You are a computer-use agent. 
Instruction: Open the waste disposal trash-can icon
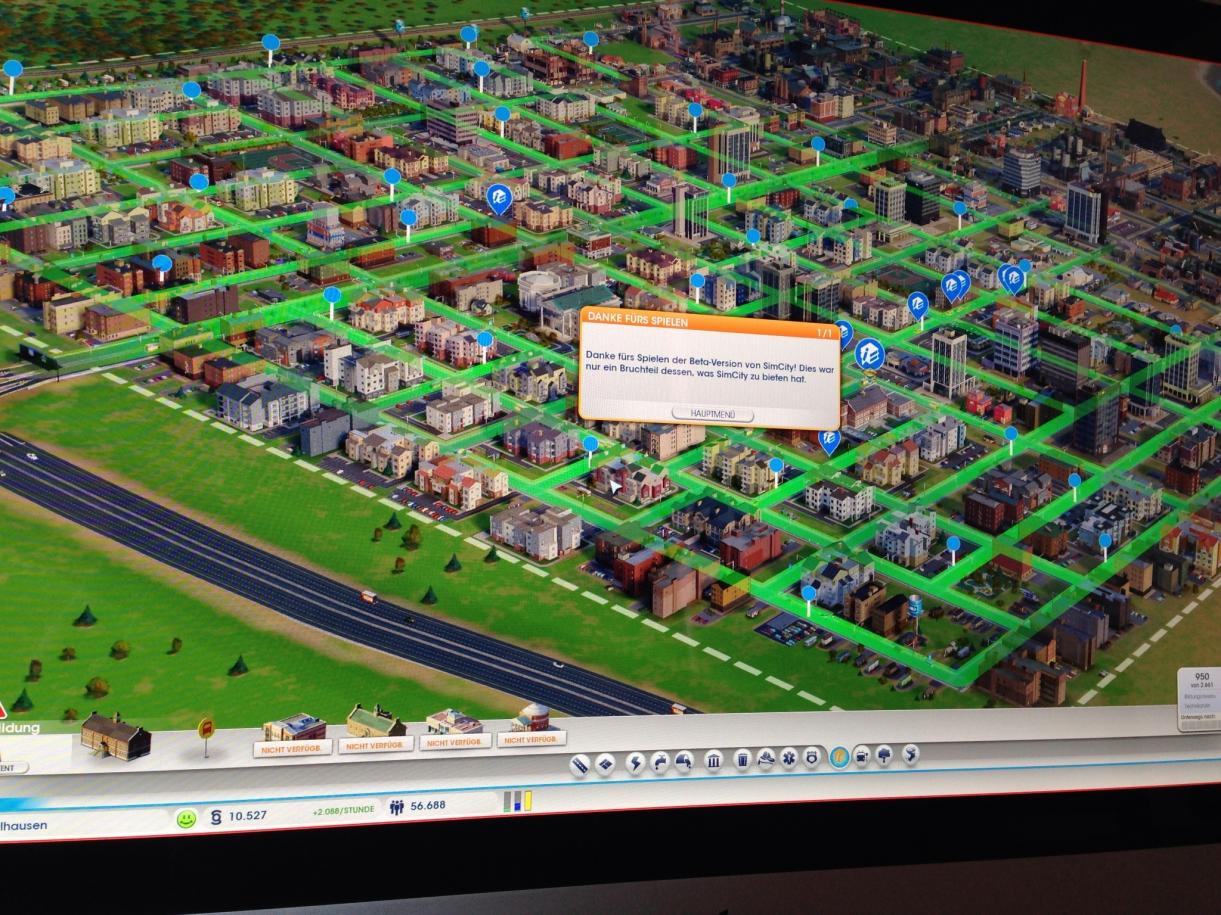(742, 760)
